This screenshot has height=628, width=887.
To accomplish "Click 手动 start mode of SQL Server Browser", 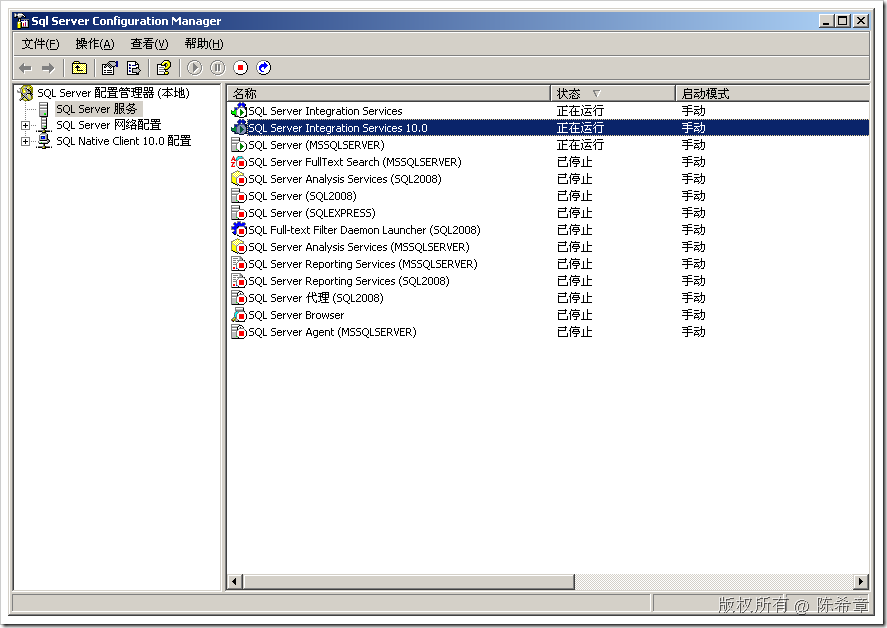I will [693, 315].
